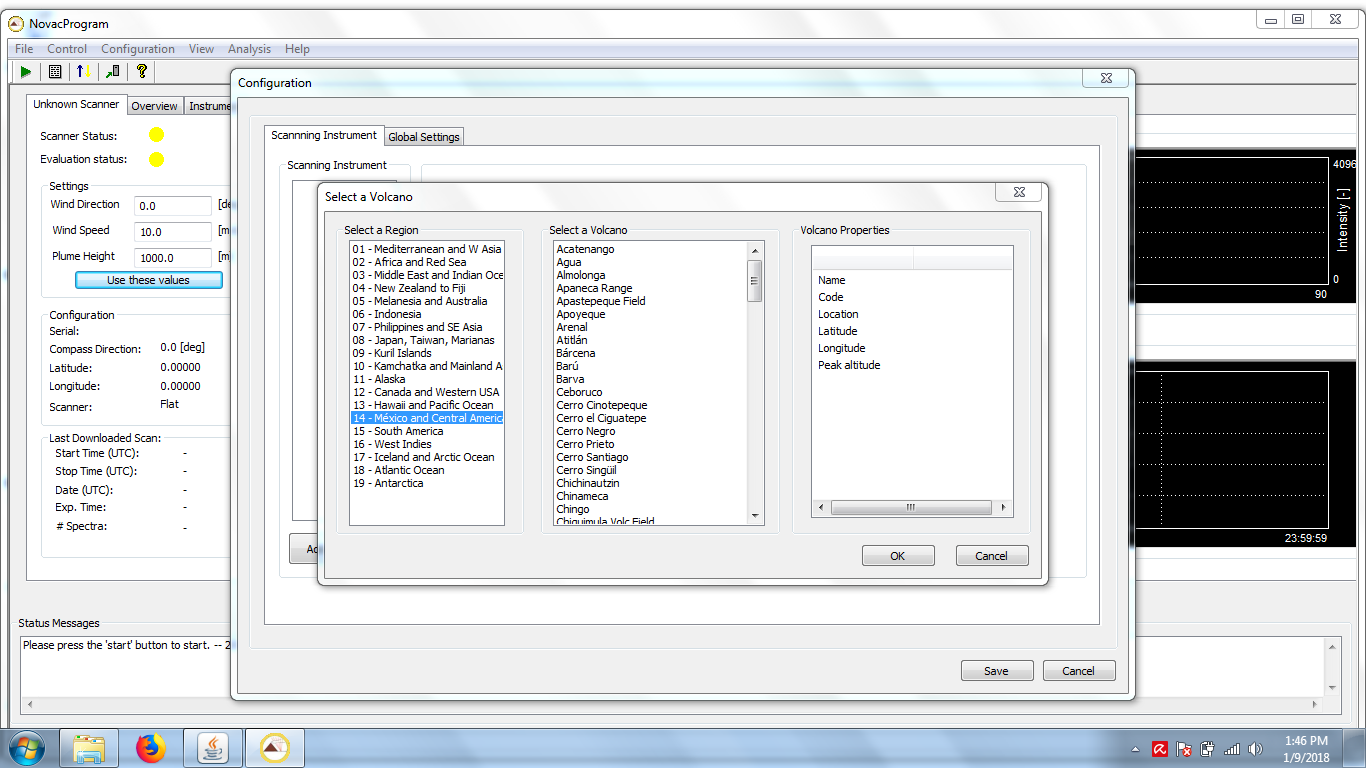Click the yellow question mark help icon
The width and height of the screenshot is (1366, 768).
coord(142,72)
